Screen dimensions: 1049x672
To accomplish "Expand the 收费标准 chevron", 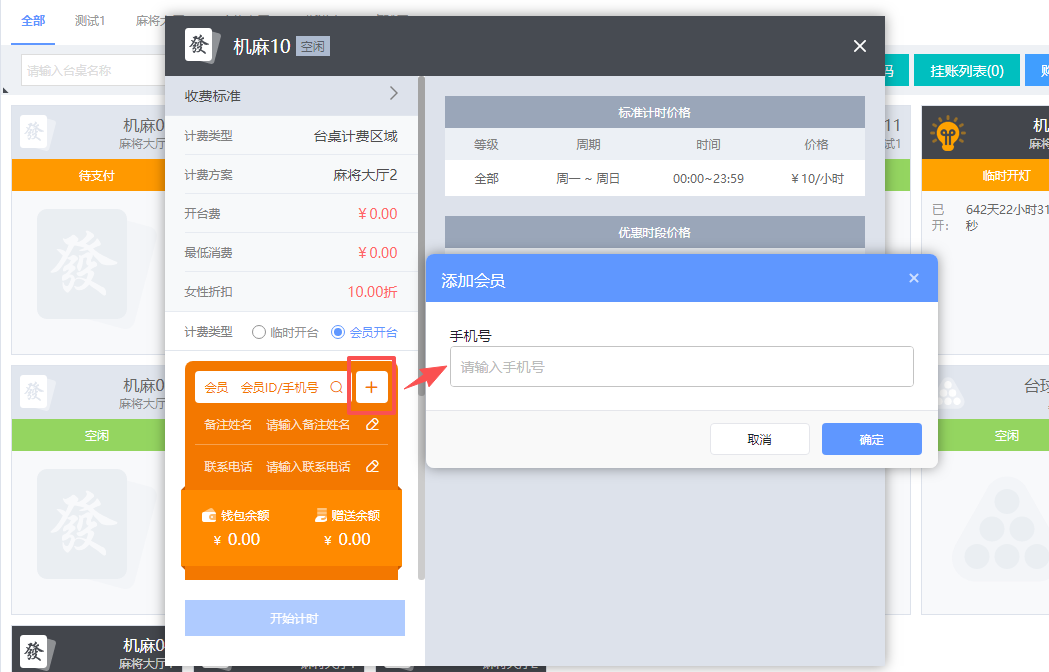I will (393, 94).
